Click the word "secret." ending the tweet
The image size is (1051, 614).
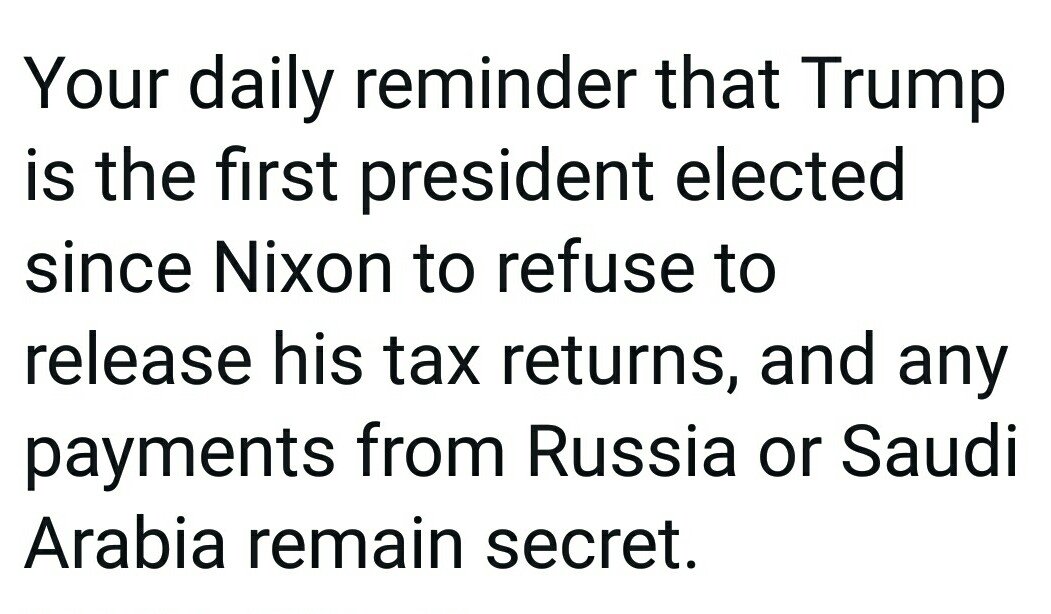591,546
